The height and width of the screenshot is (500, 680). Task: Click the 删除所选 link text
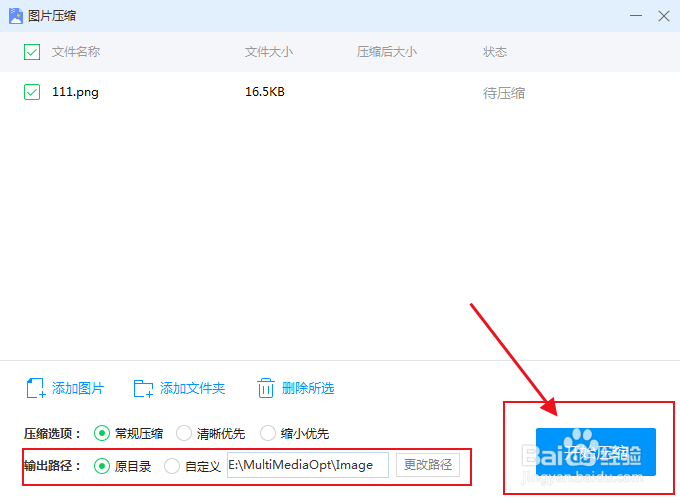[308, 388]
